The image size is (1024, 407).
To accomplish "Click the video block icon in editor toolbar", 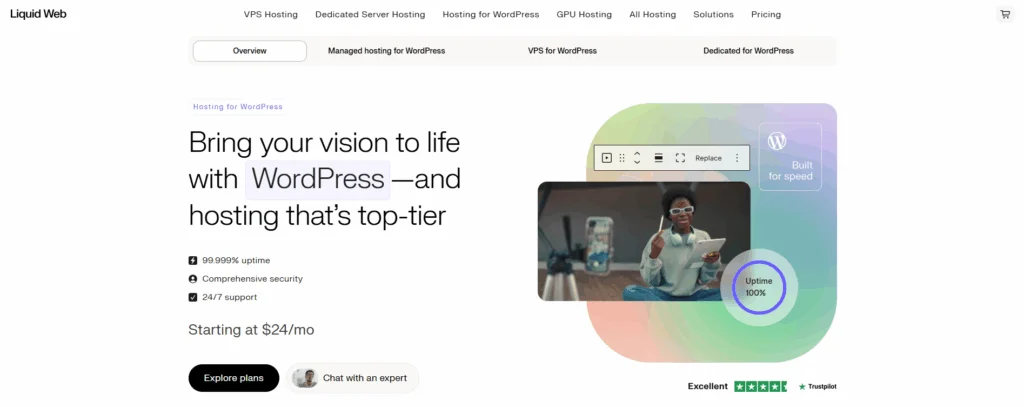I will pos(607,158).
